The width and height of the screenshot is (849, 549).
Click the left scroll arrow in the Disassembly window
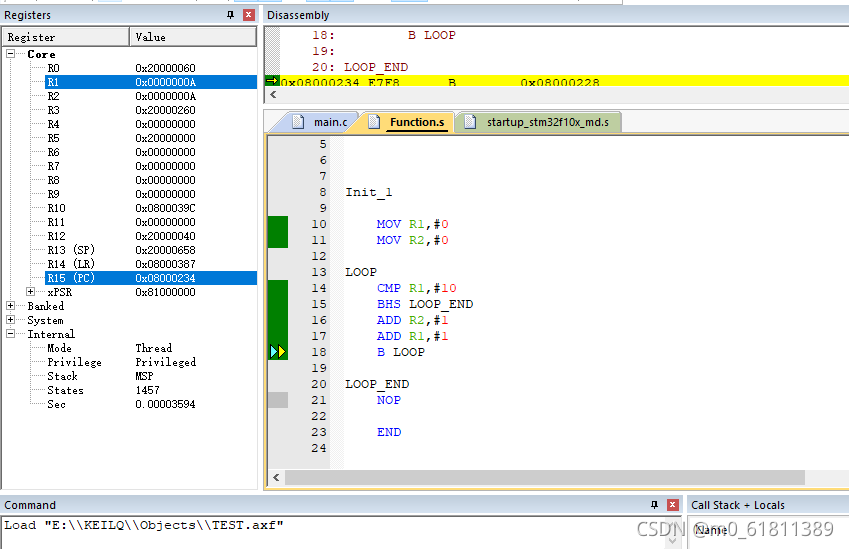point(273,95)
